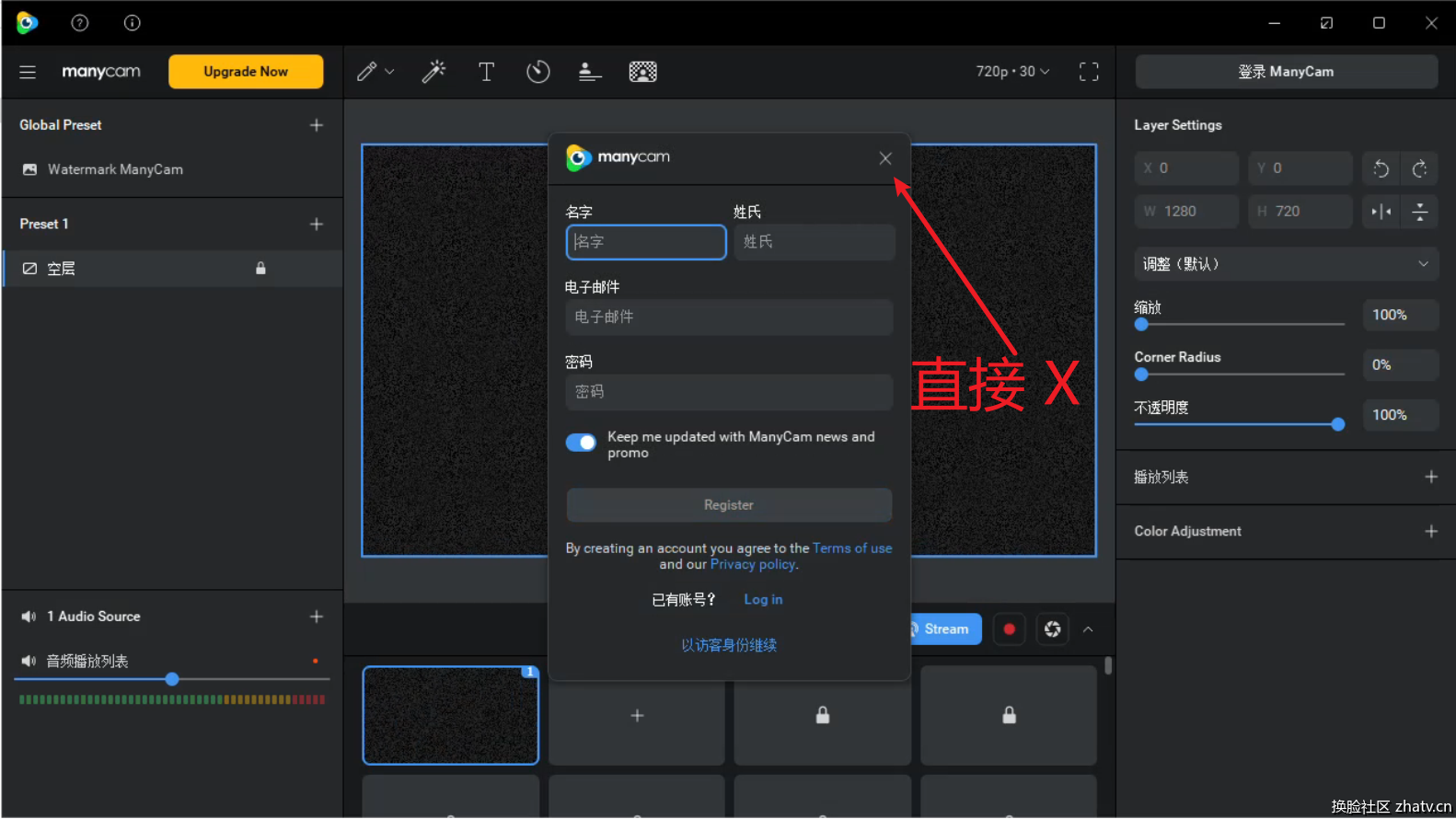Image resolution: width=1456 pixels, height=819 pixels.
Task: Adjust the audio playlist volume slider
Action: click(172, 679)
